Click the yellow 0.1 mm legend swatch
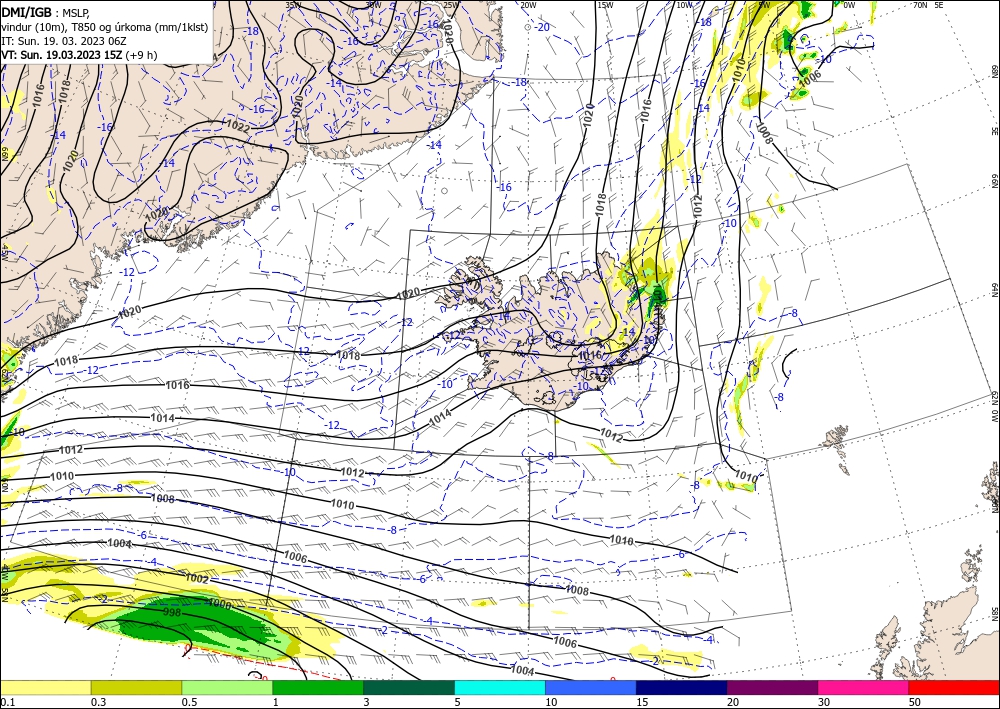Viewport: 1000px width, 709px height. click(45, 687)
